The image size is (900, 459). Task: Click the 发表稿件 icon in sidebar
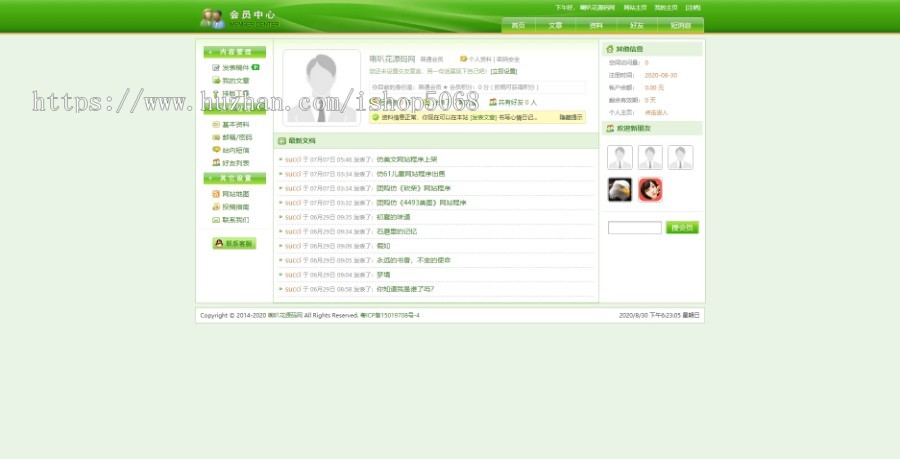point(215,68)
